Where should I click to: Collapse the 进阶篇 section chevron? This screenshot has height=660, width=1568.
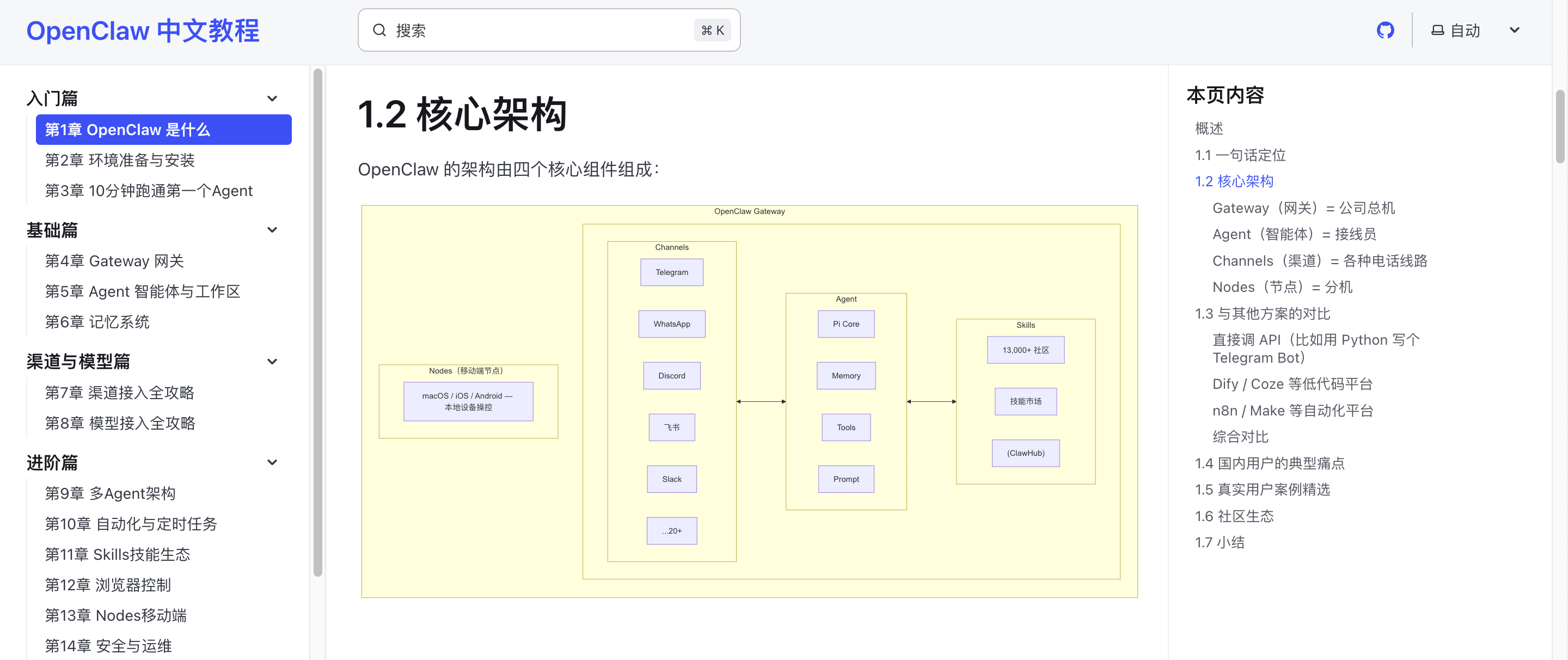pos(272,463)
